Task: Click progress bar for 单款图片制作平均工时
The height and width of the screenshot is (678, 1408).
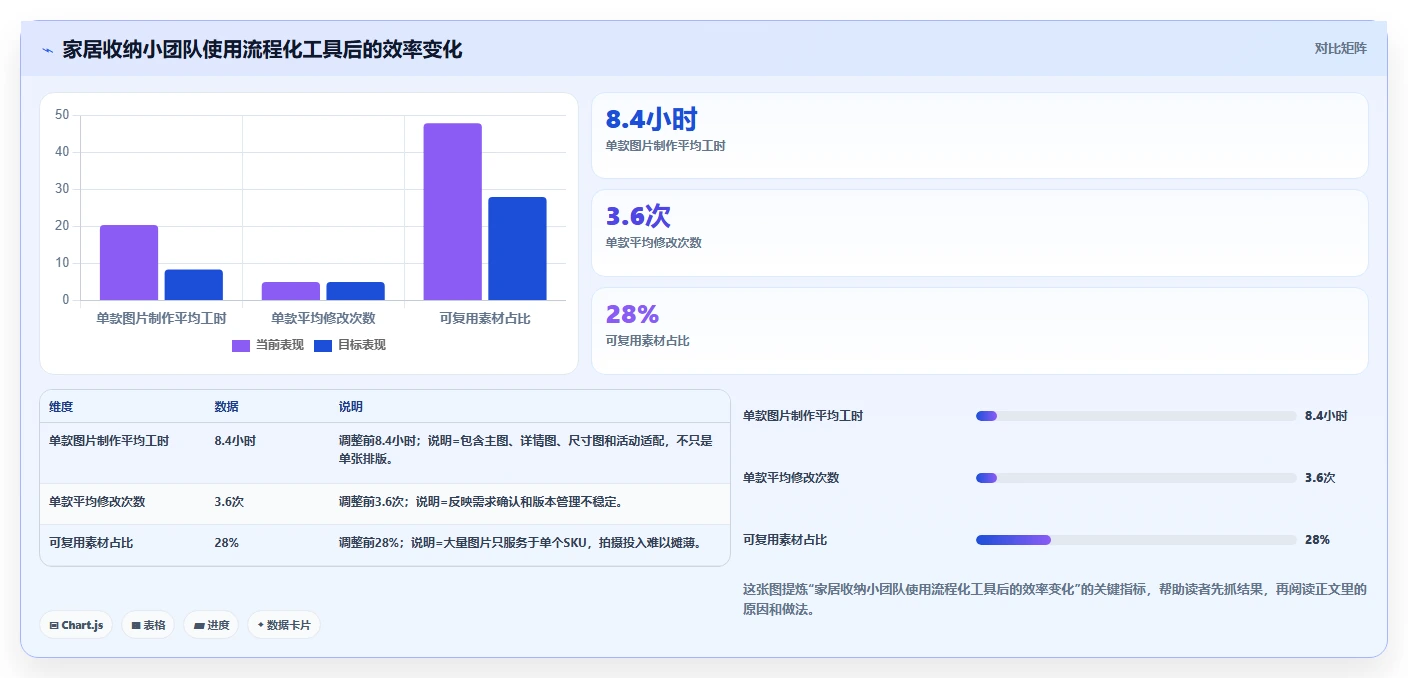Action: click(1136, 416)
